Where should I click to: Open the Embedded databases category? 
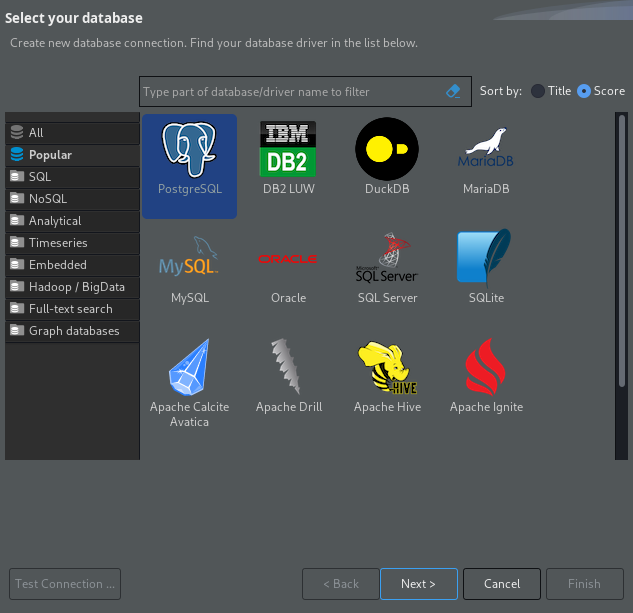coord(72,265)
